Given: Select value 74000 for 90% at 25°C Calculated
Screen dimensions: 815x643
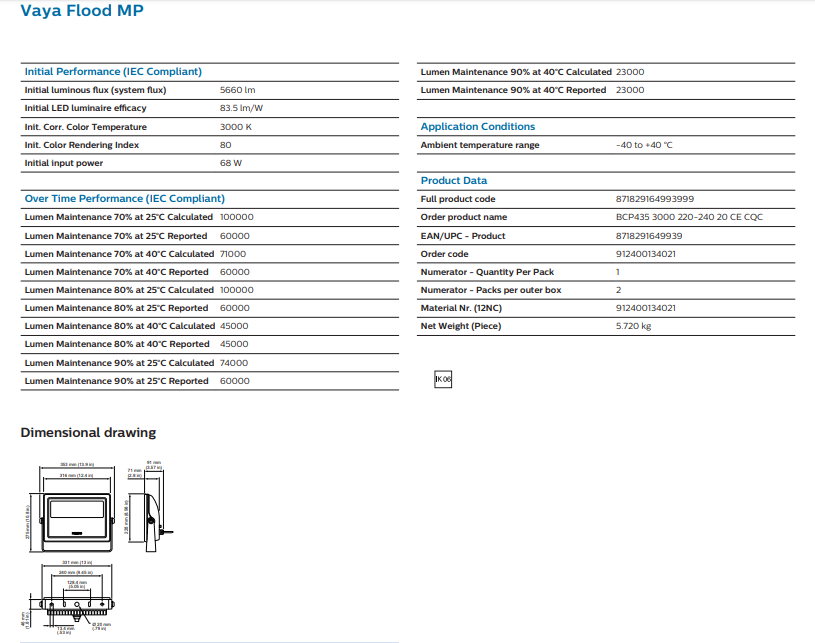Looking at the screenshot, I should coord(234,363).
